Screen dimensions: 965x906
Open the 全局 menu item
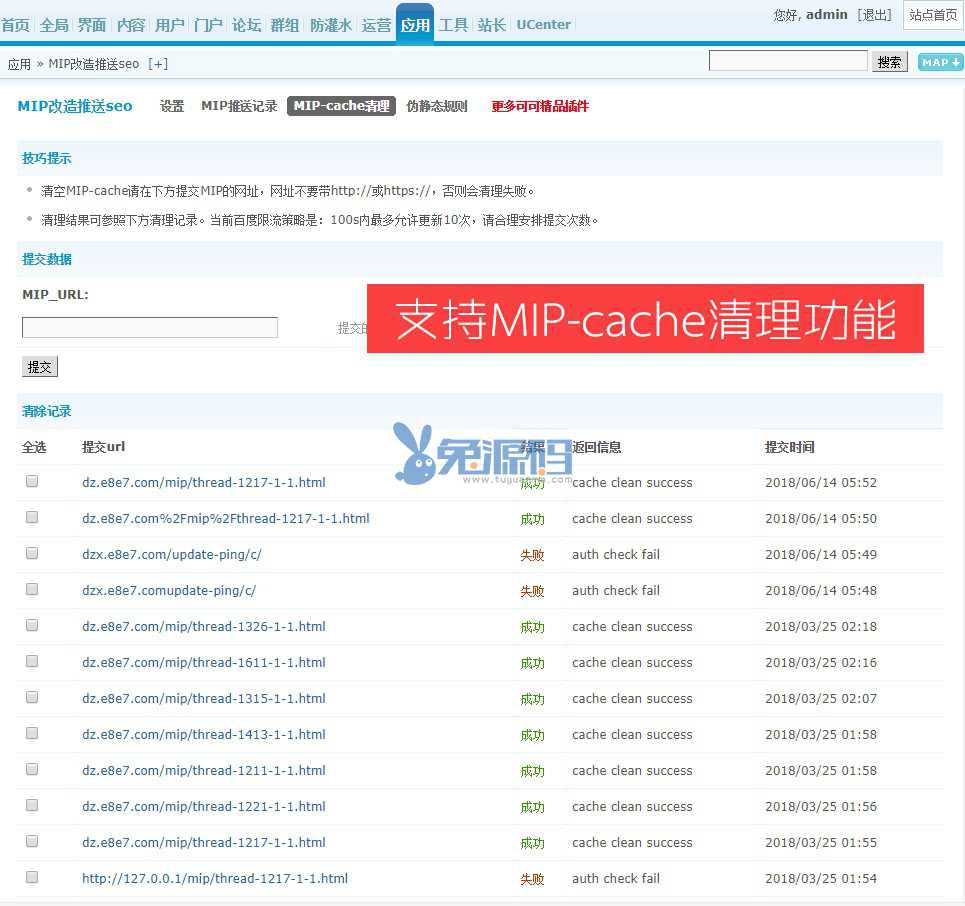pos(54,25)
